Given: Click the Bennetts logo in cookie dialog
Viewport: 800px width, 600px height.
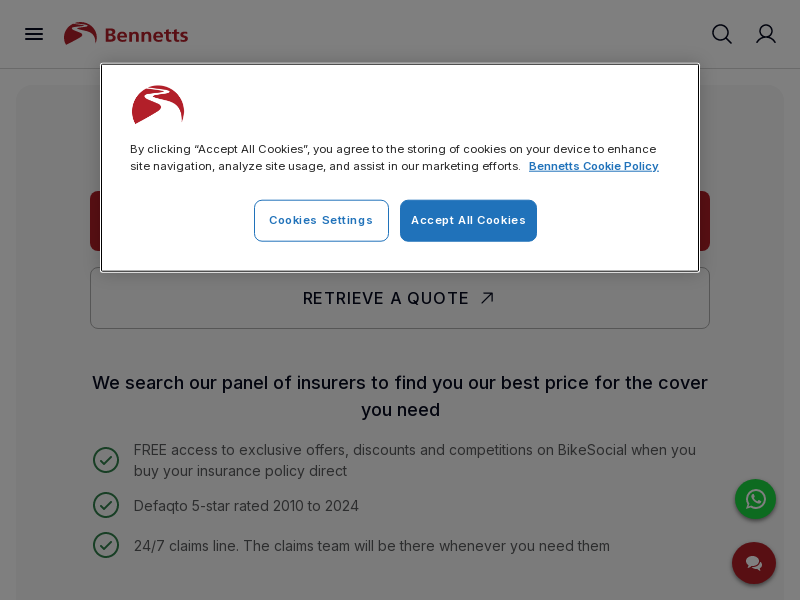Looking at the screenshot, I should (x=158, y=105).
